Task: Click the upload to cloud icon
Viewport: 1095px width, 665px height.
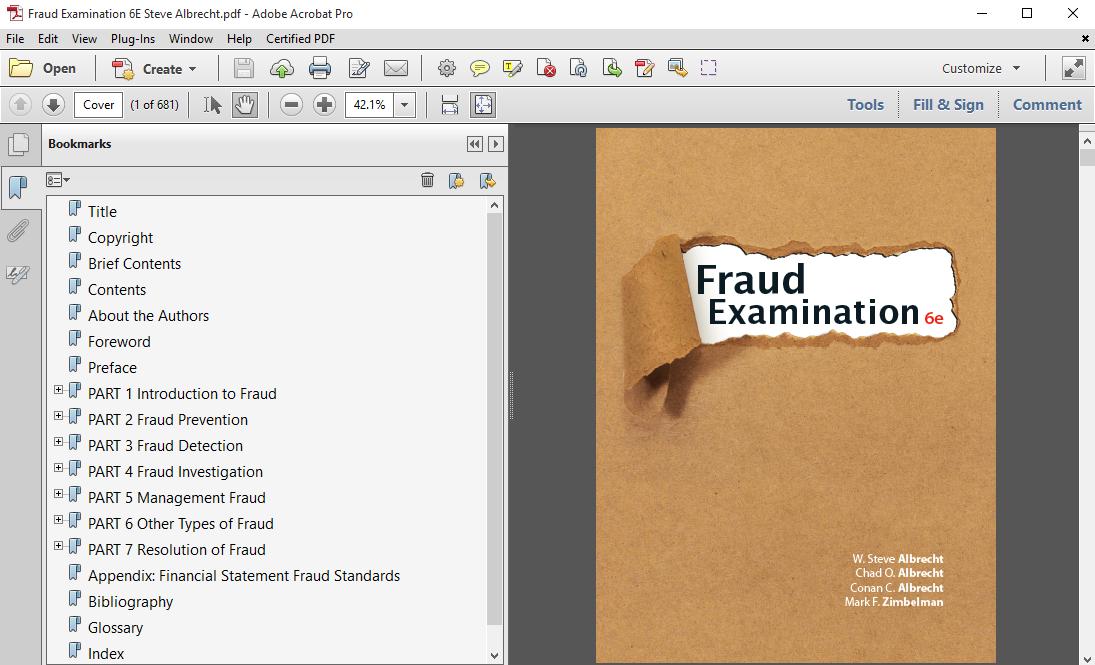Action: coord(281,68)
